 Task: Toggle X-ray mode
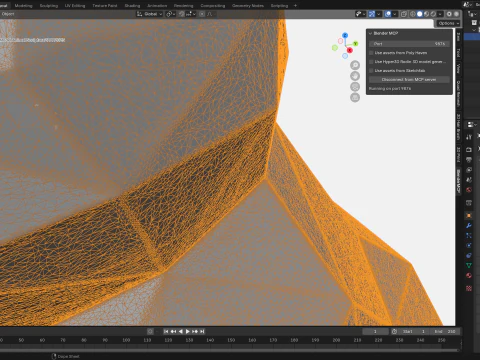404,14
